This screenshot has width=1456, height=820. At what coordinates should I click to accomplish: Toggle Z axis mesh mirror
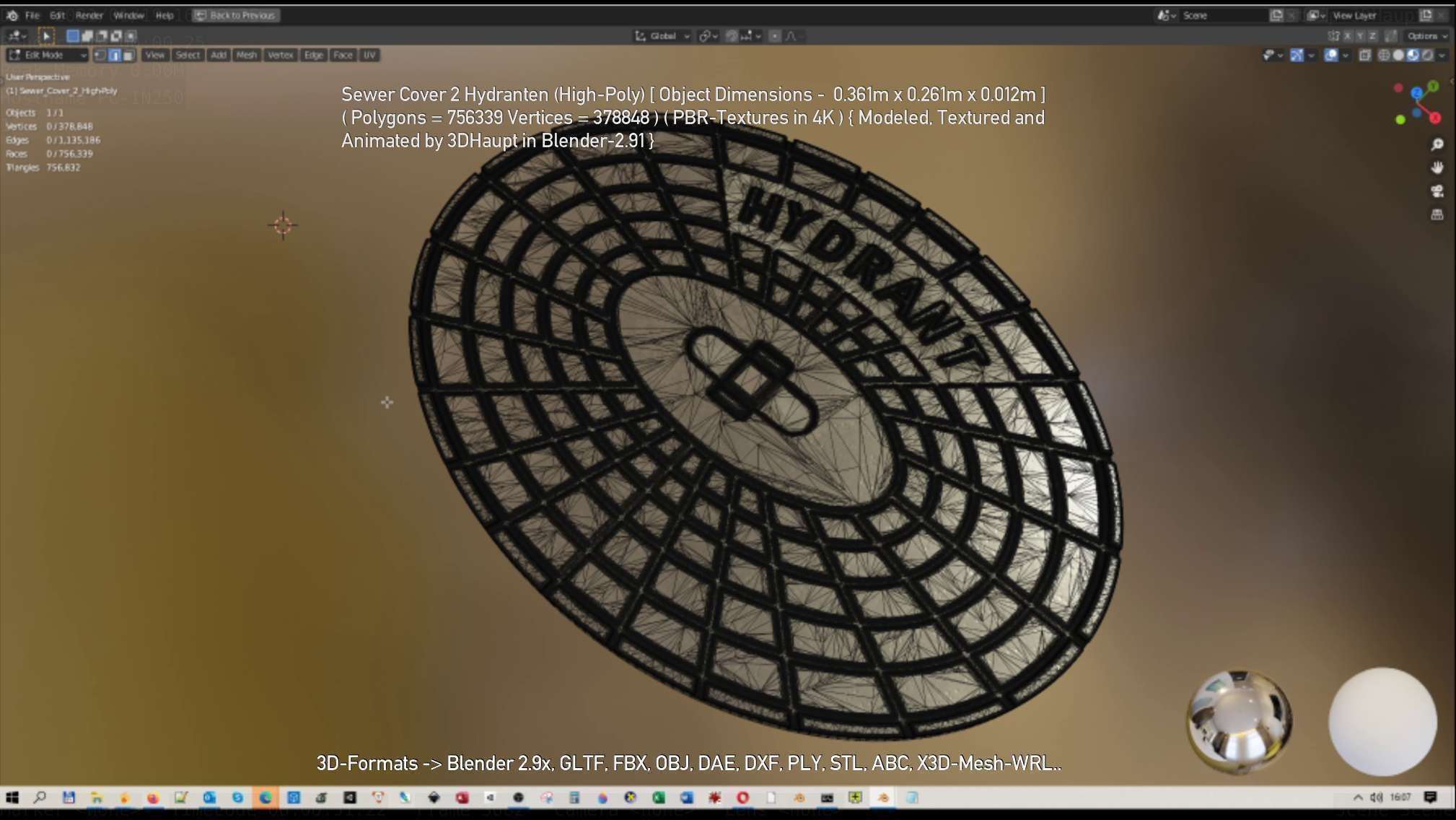click(x=1373, y=35)
